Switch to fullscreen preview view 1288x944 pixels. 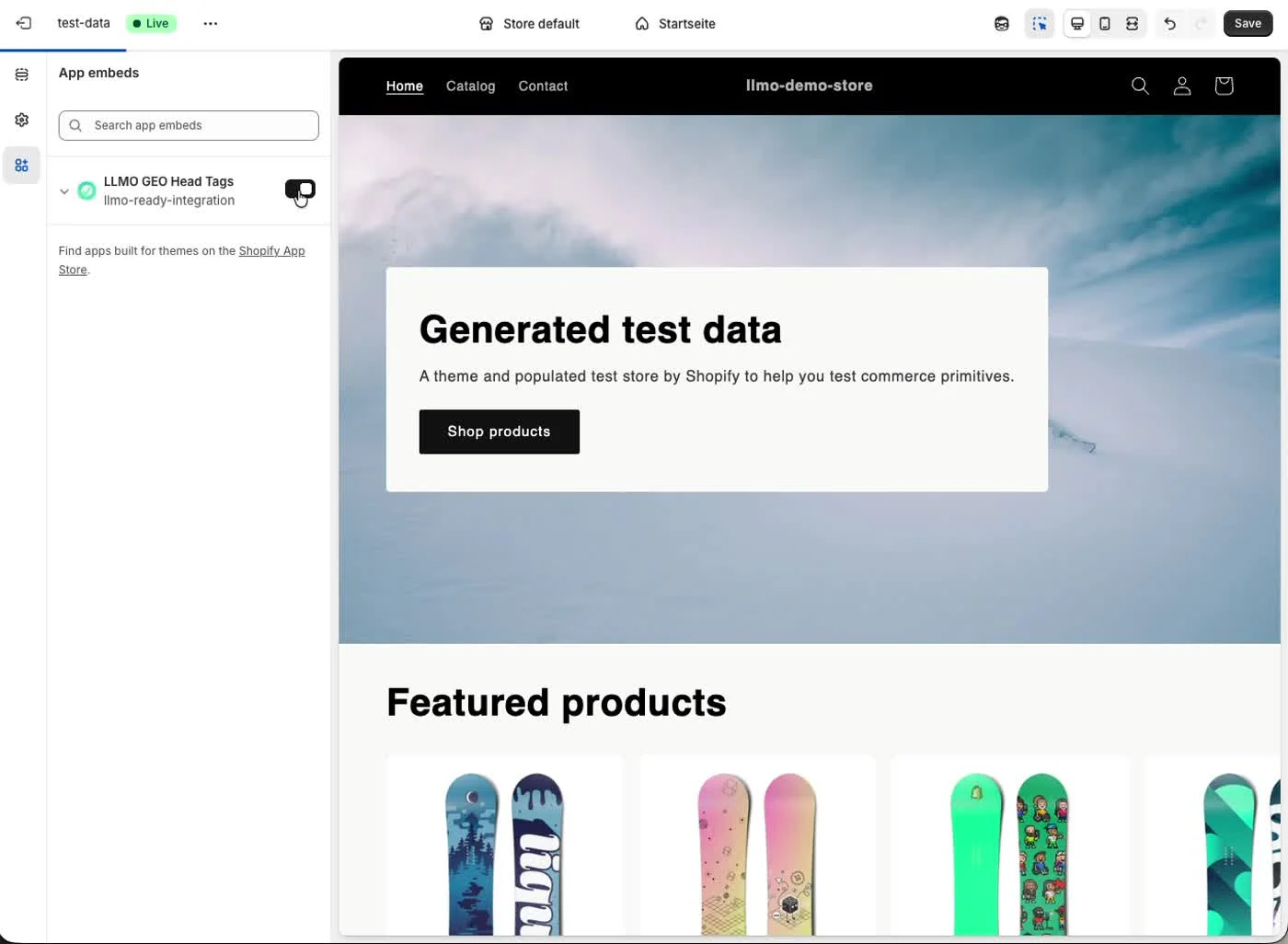click(x=1133, y=24)
